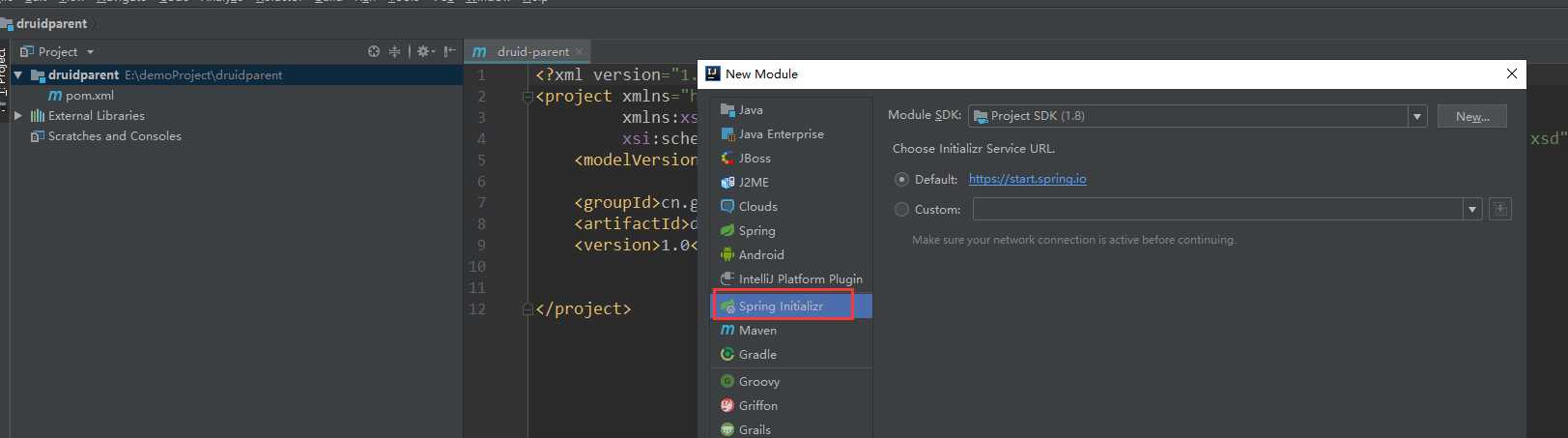The image size is (1568, 438).
Task: Click druidparent breadcrumb in navigation bar
Action: 51,23
